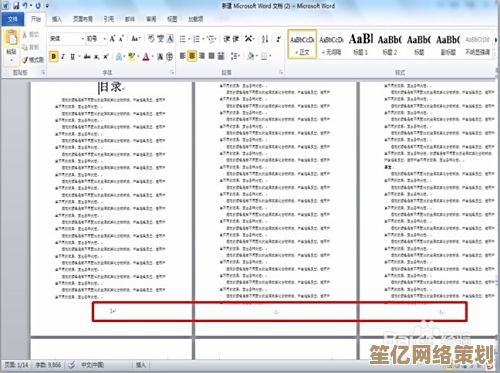Align the text to the left
Image resolution: width=500 pixels, height=373 pixels.
tap(182, 56)
